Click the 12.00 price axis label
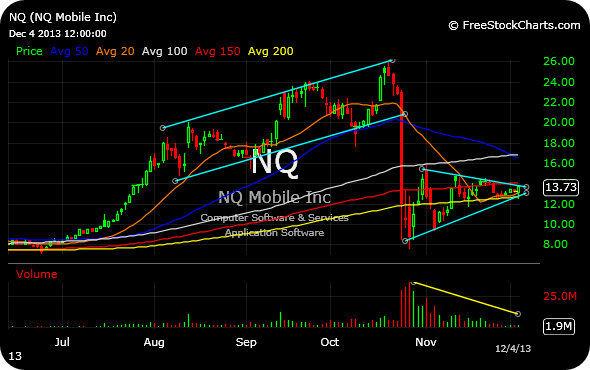The height and width of the screenshot is (370, 590). coord(559,204)
